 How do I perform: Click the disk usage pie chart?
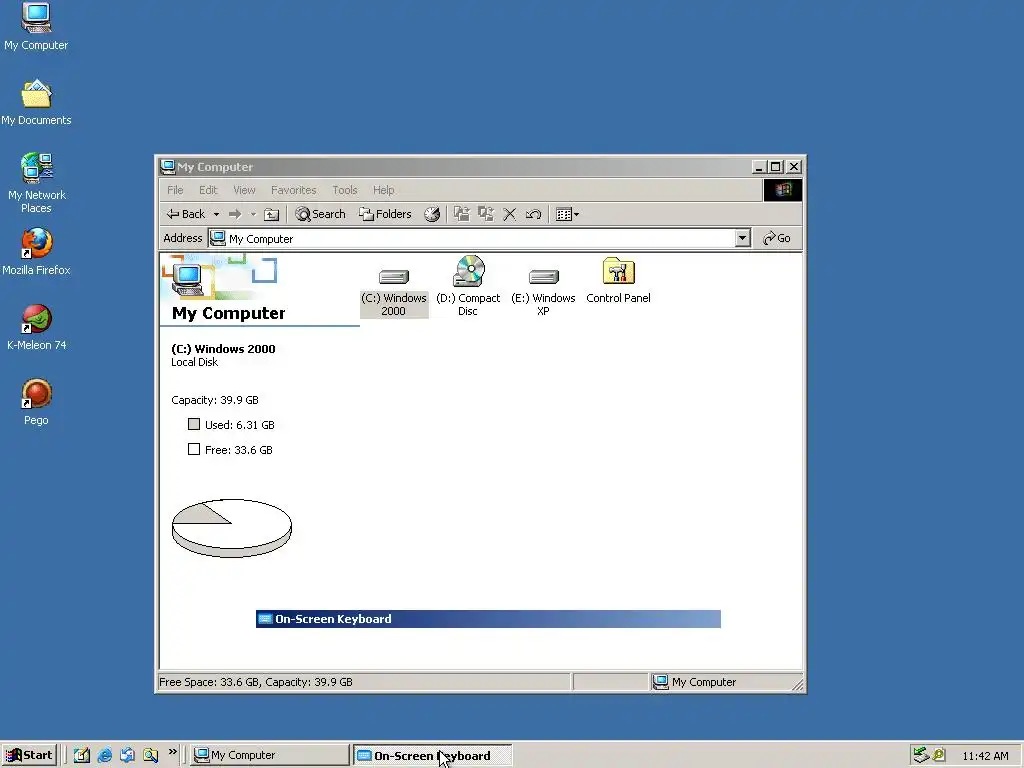pyautogui.click(x=232, y=528)
